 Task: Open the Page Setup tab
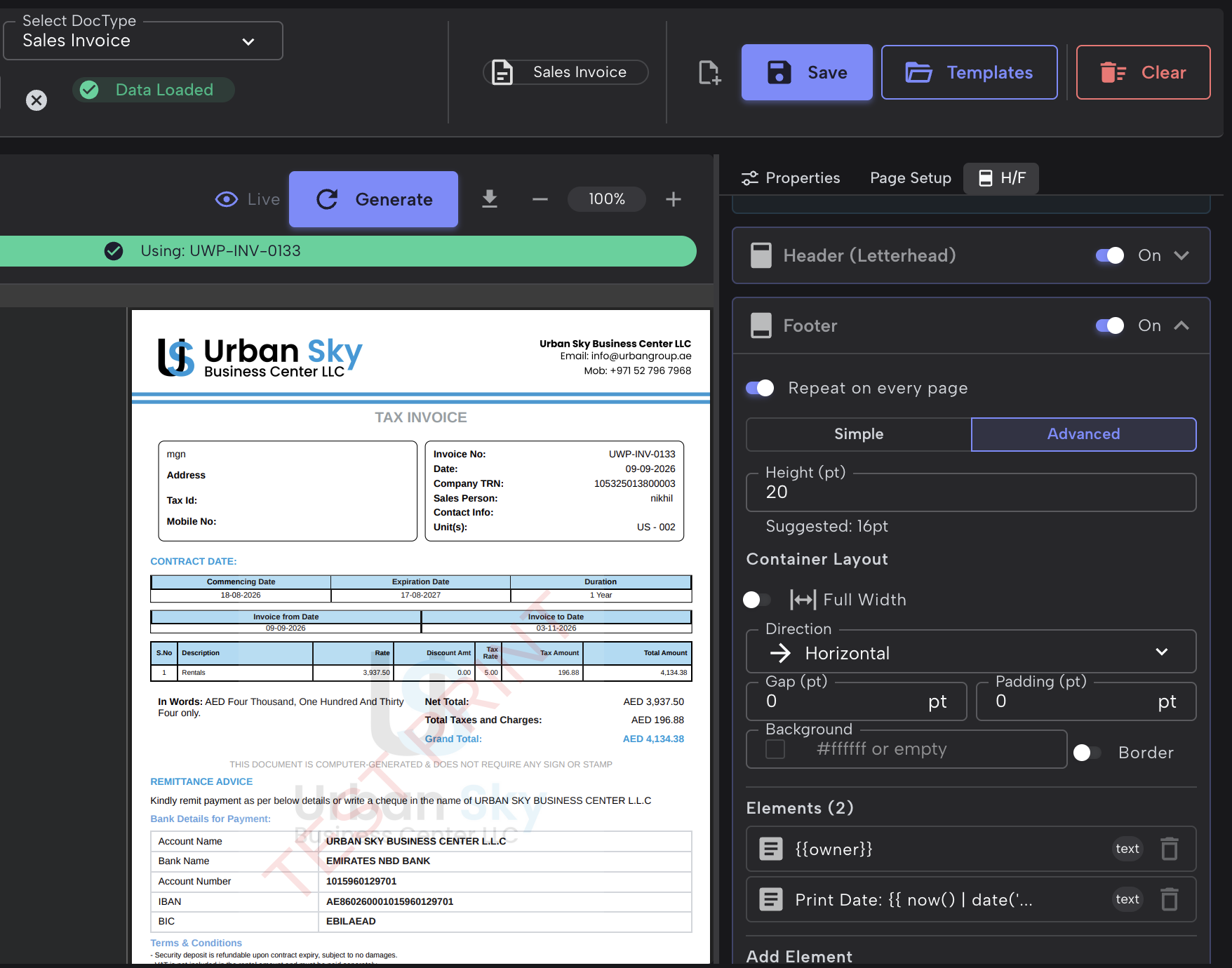(x=911, y=178)
